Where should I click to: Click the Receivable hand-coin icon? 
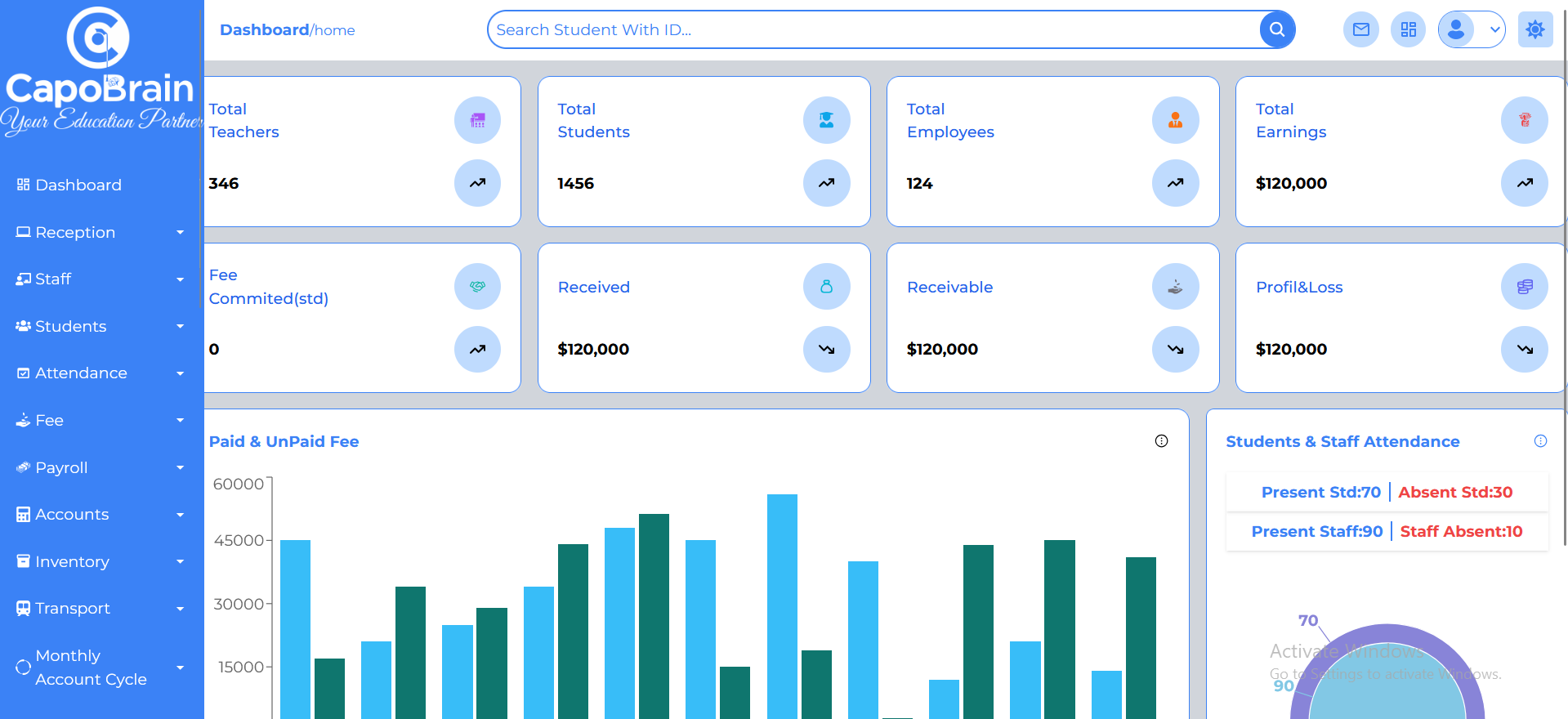coord(1176,286)
